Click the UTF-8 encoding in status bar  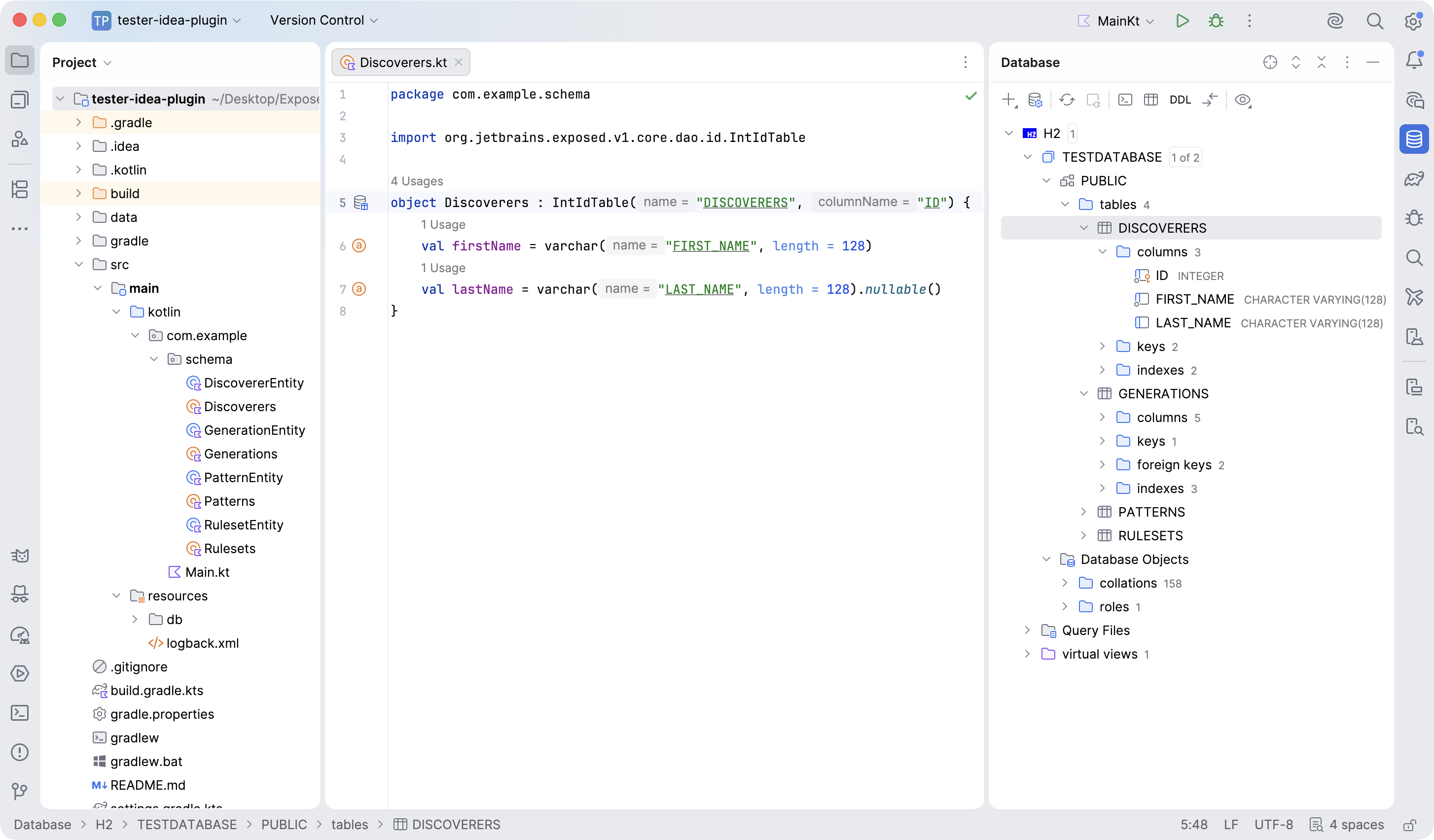(x=1274, y=825)
